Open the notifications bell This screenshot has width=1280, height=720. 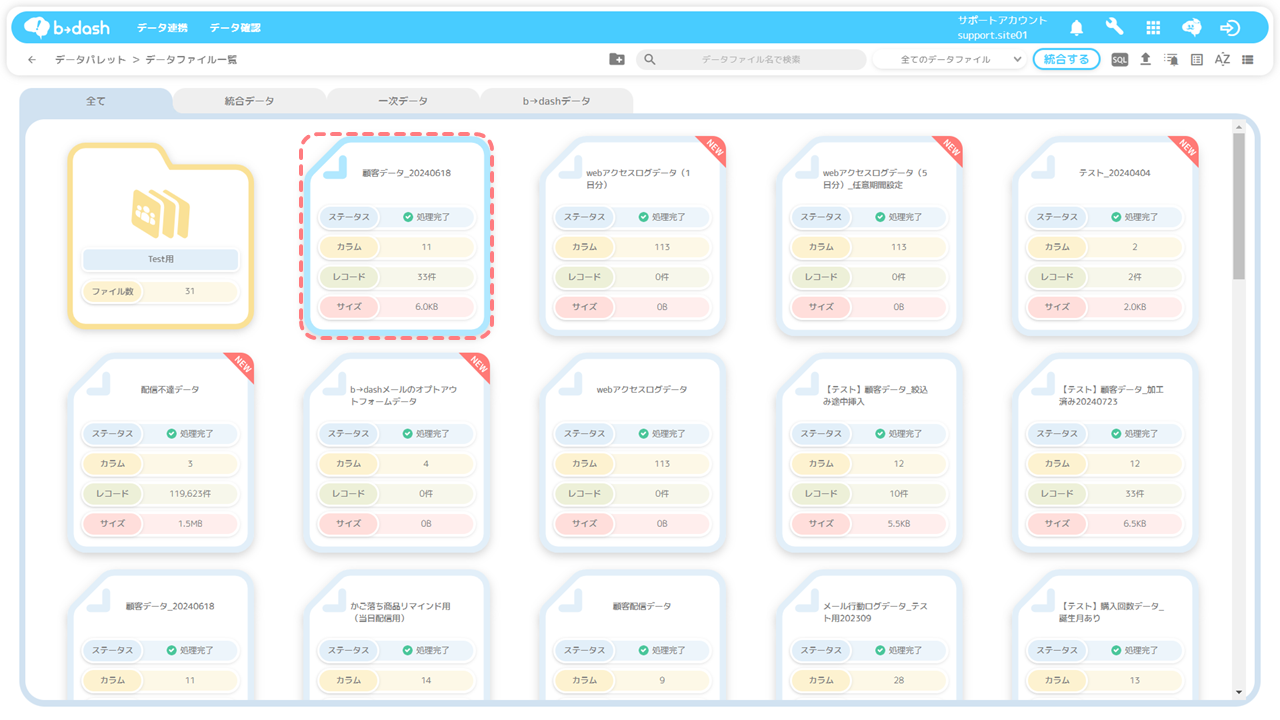1077,27
